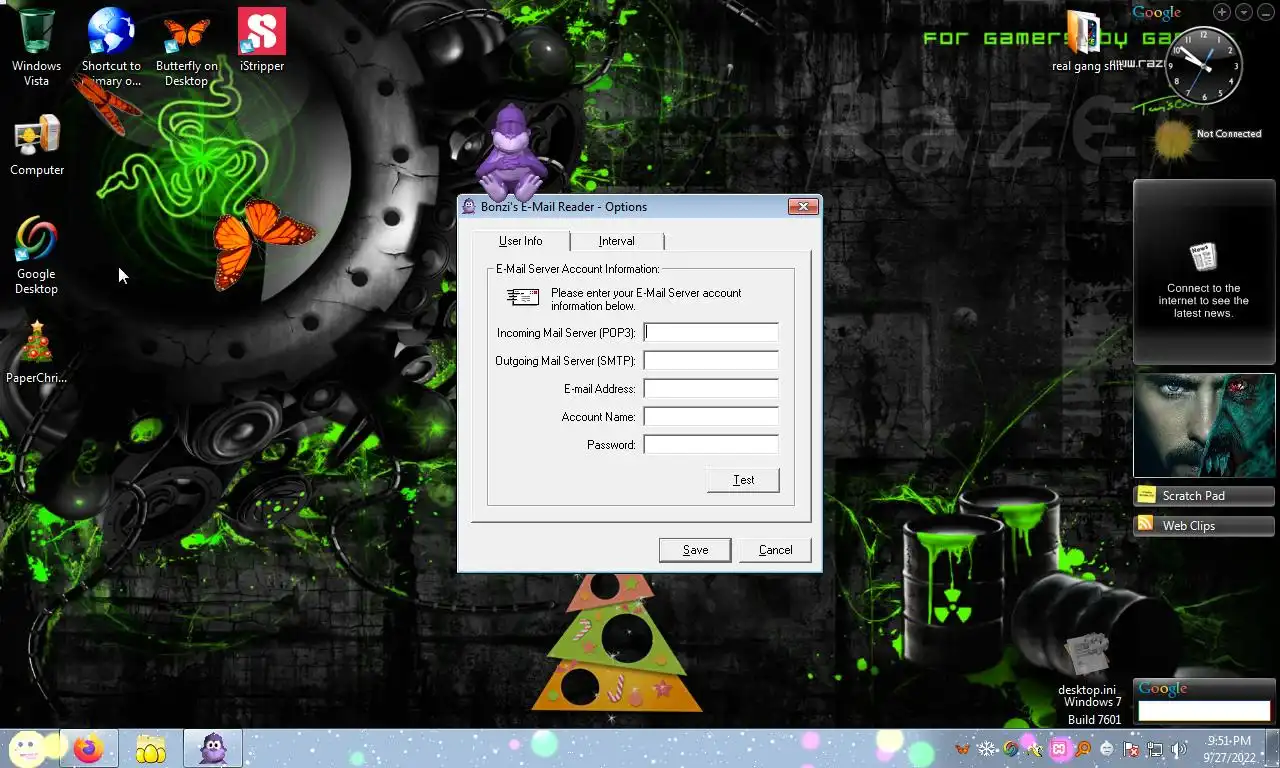The width and height of the screenshot is (1280, 768).
Task: Select the folder icon named real gang
Action: 1085,42
